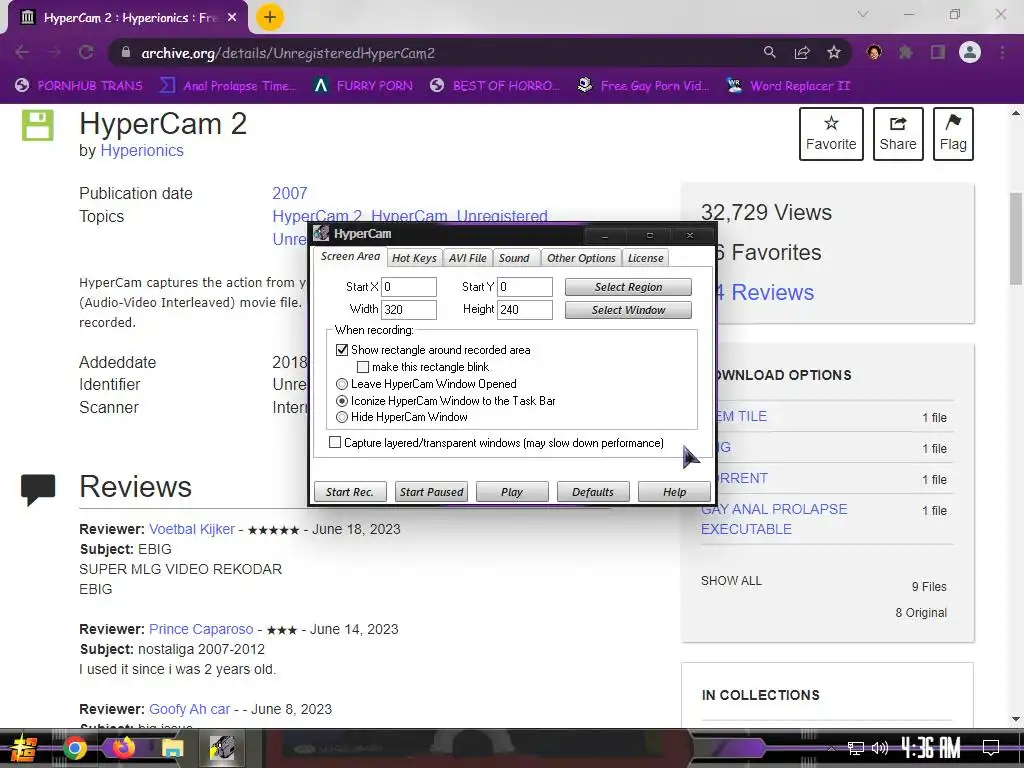
Task: Bookmark this page with the star icon
Action: click(834, 53)
